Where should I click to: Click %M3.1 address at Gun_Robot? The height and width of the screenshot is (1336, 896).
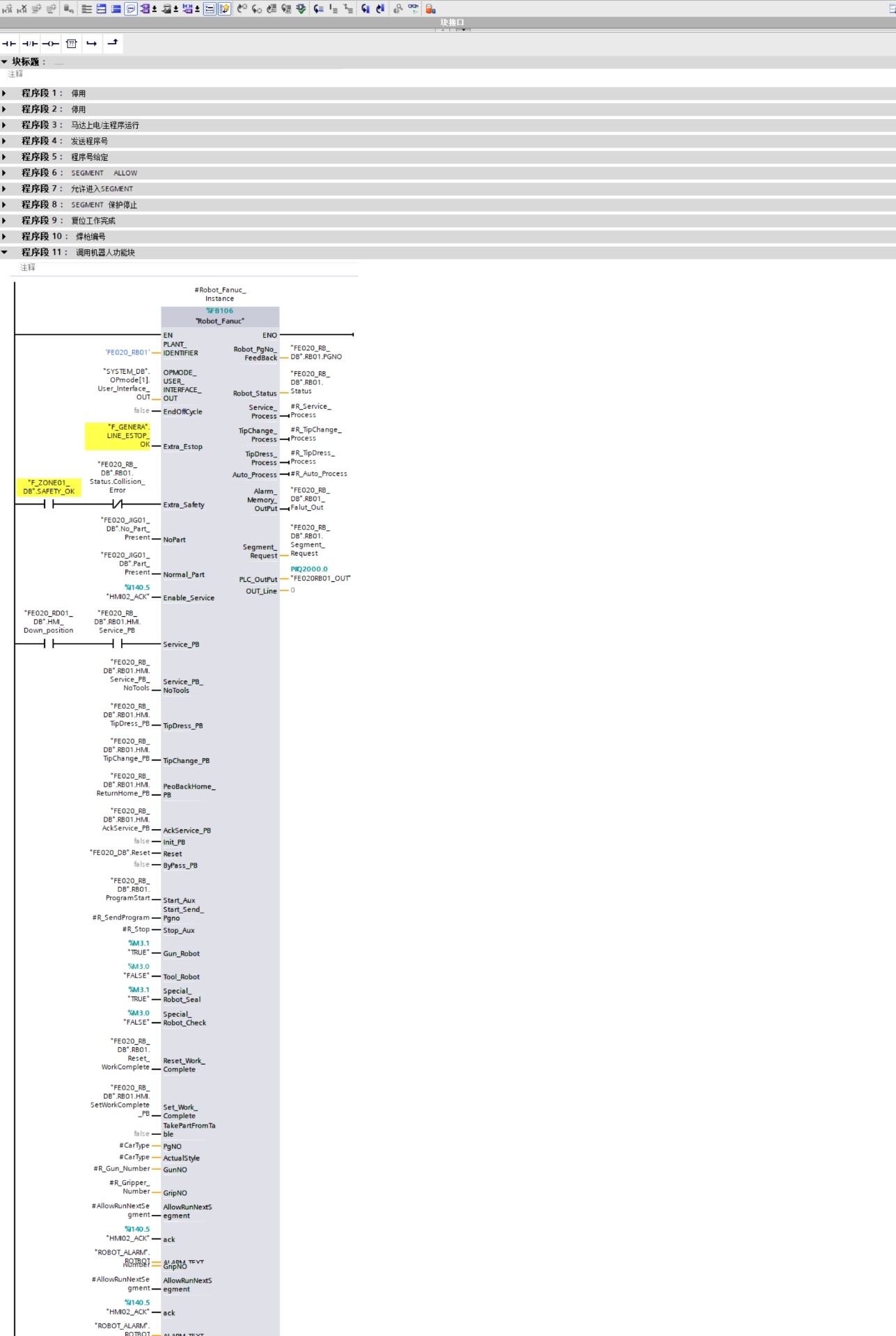pos(139,943)
